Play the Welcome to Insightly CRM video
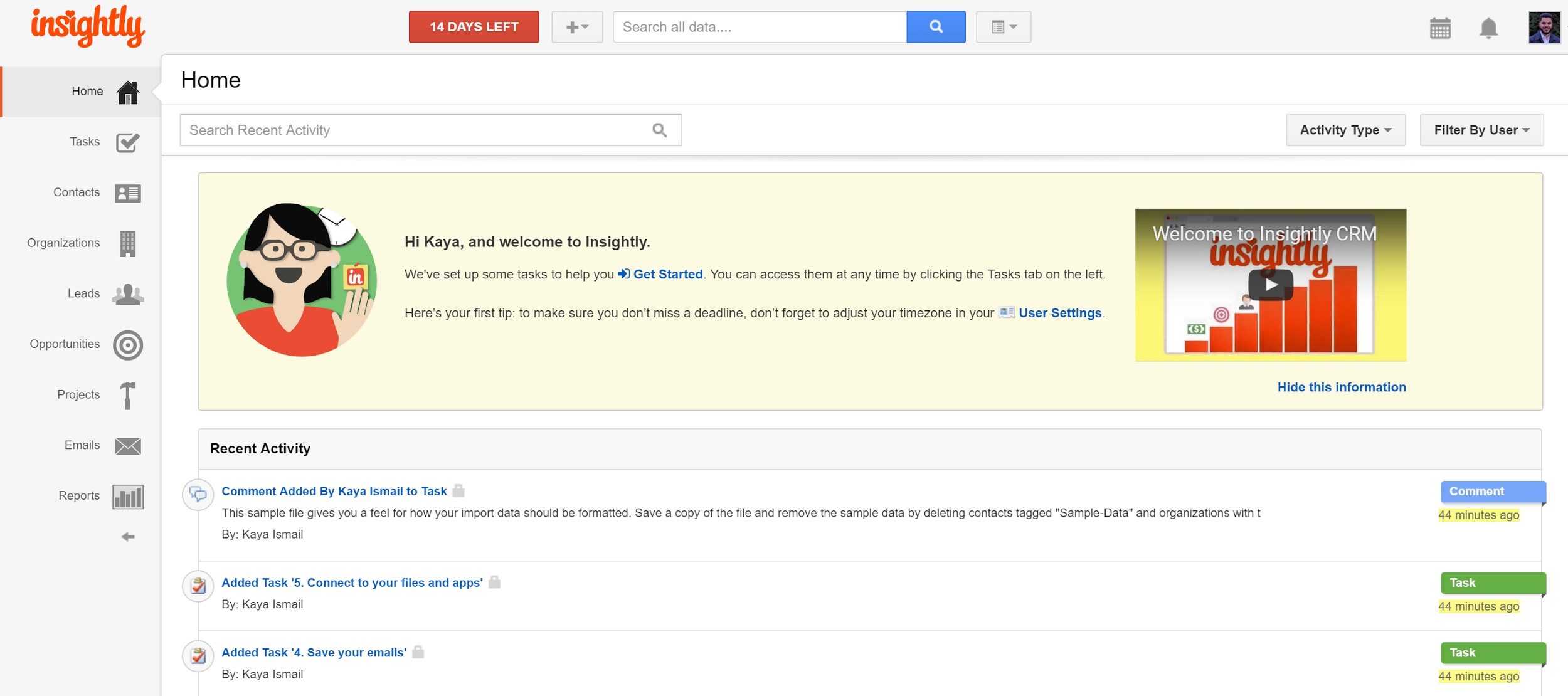The width and height of the screenshot is (1568, 696). (1270, 285)
